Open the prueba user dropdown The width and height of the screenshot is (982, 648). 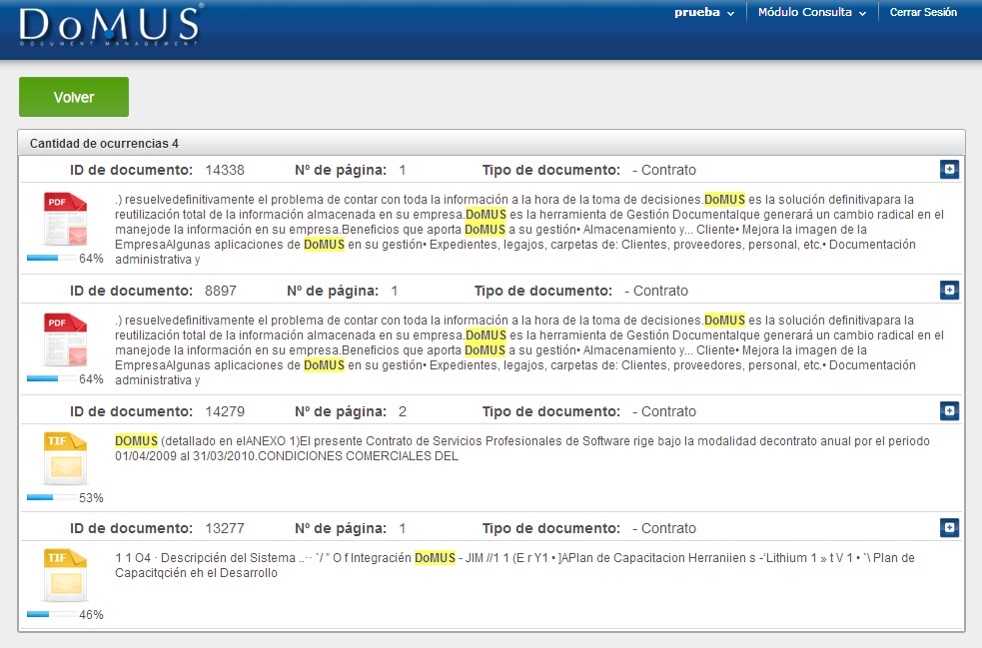point(704,13)
